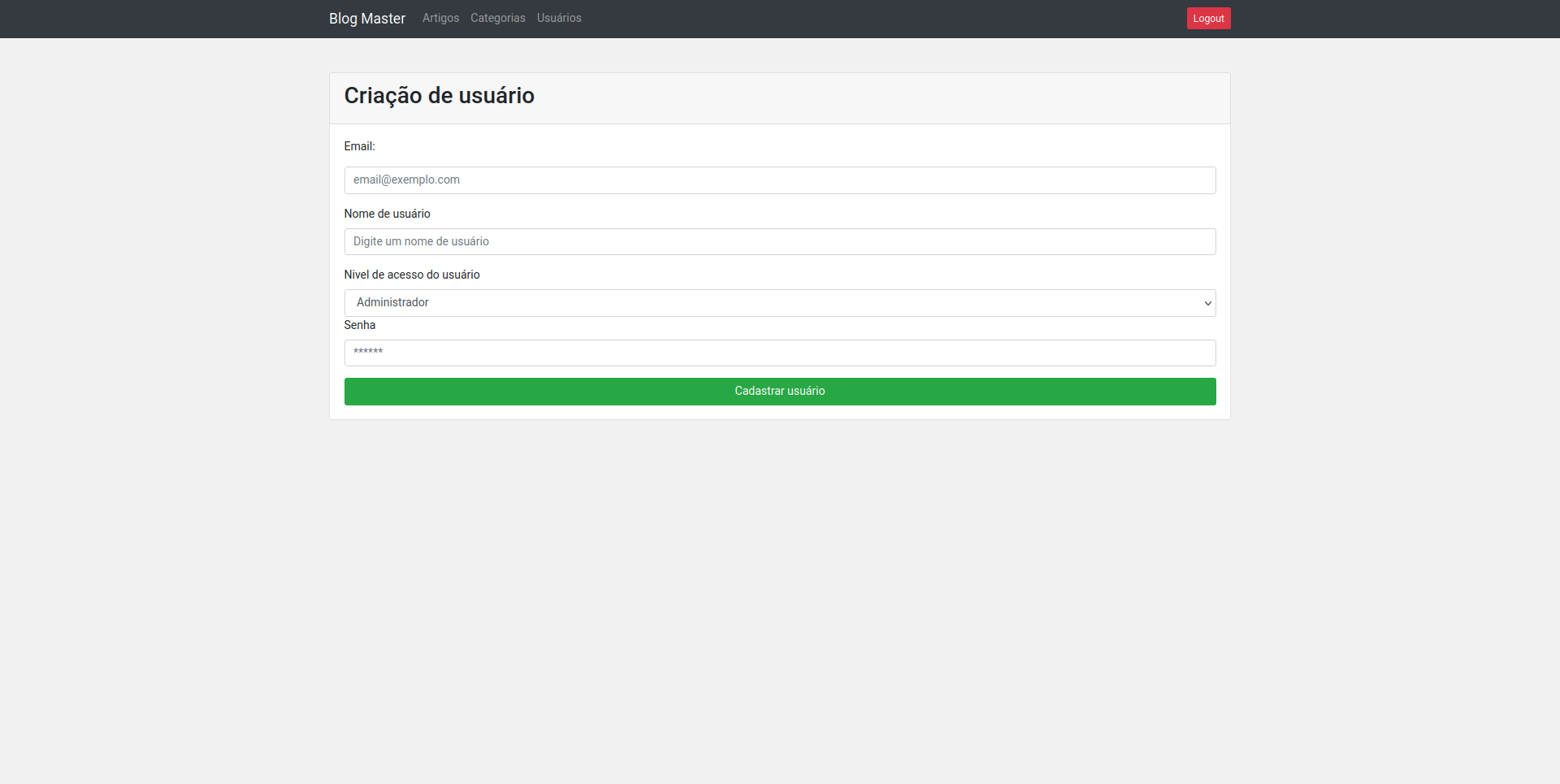This screenshot has width=1560, height=784.
Task: Open Usuários navigation item
Action: coord(559,18)
